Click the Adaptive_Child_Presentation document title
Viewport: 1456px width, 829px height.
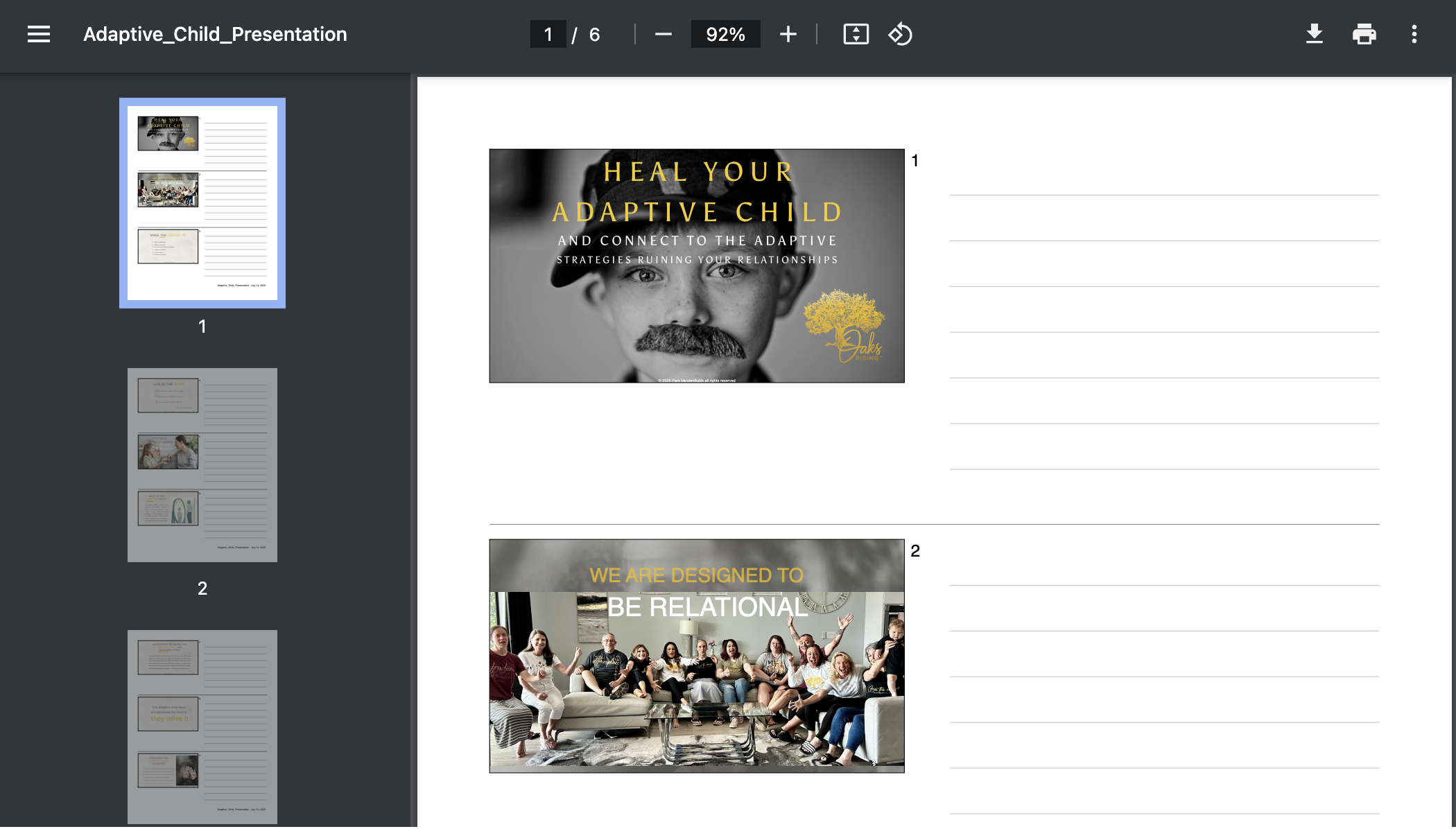(x=215, y=34)
